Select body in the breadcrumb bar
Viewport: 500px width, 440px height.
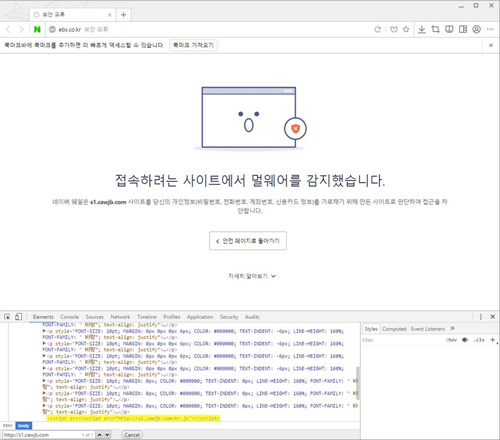(x=24, y=426)
